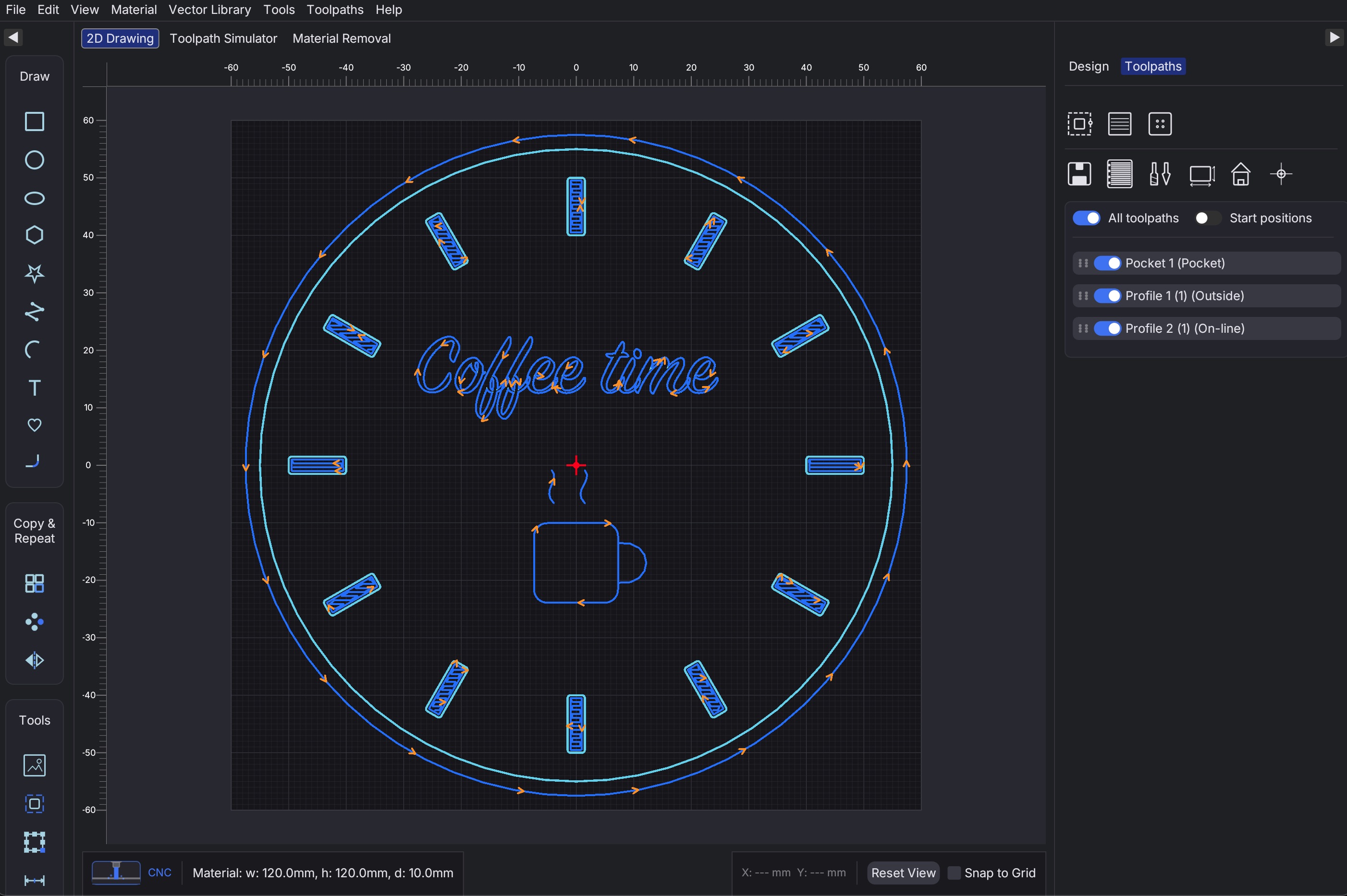
Task: Click the Material dimensions status text
Action: pyautogui.click(x=323, y=872)
